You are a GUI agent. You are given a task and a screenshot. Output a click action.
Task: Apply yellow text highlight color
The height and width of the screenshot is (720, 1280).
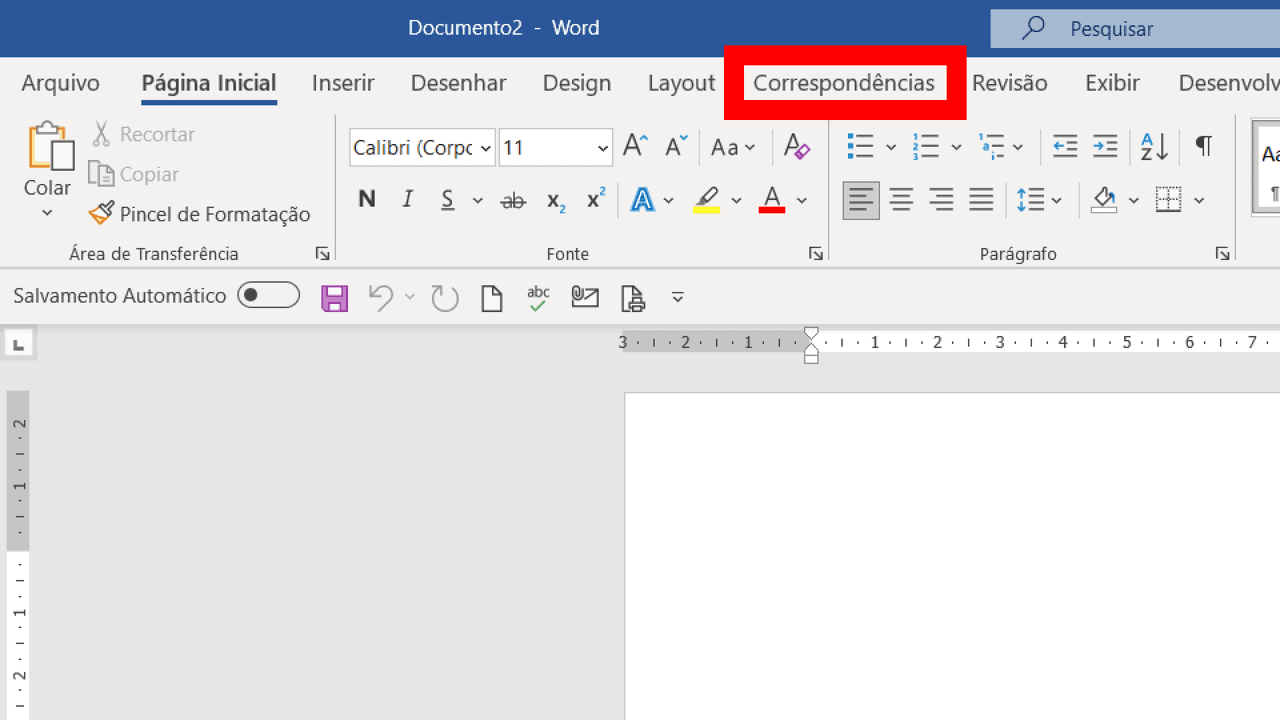pos(706,200)
